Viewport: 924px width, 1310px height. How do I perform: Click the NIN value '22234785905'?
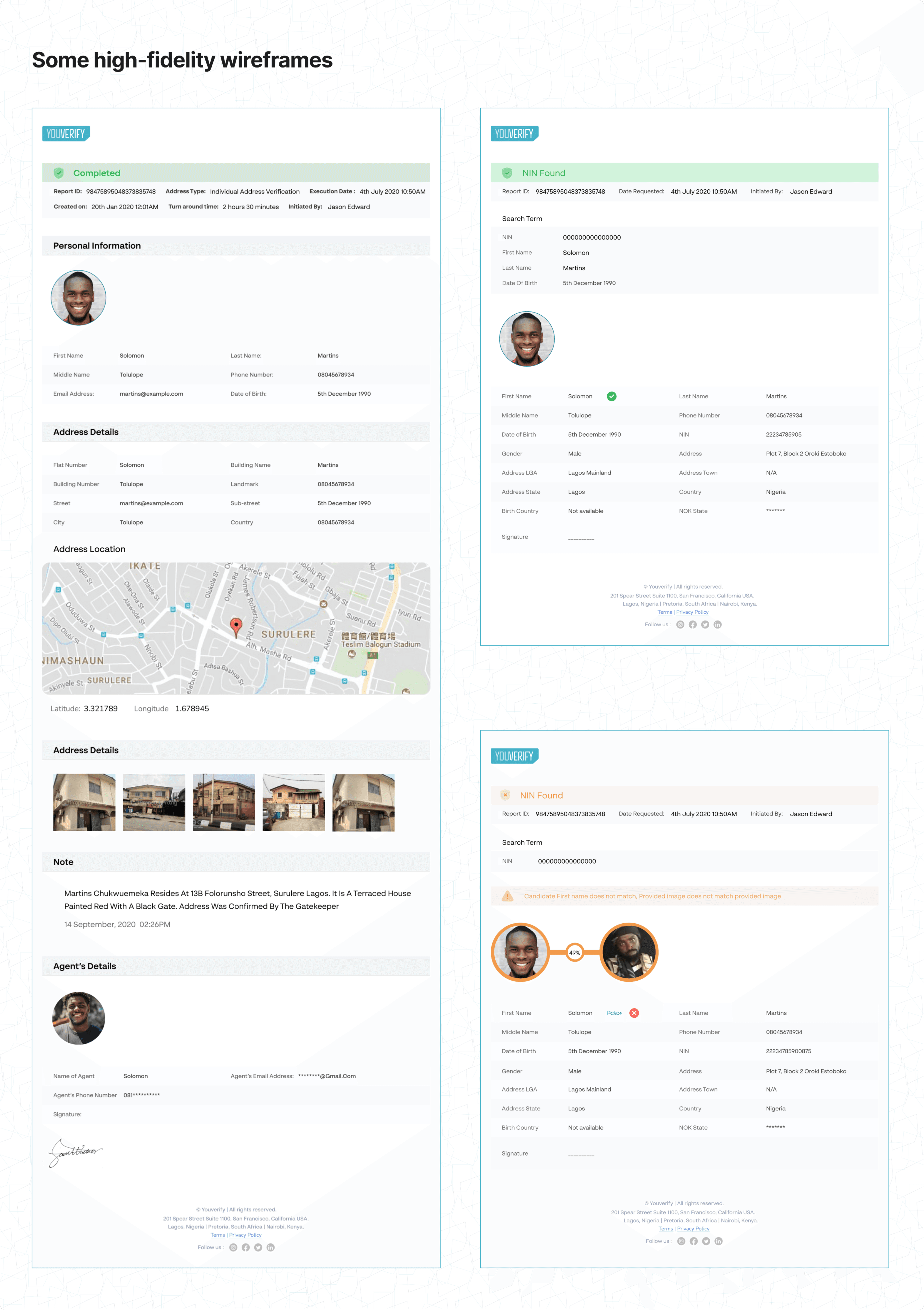point(784,435)
